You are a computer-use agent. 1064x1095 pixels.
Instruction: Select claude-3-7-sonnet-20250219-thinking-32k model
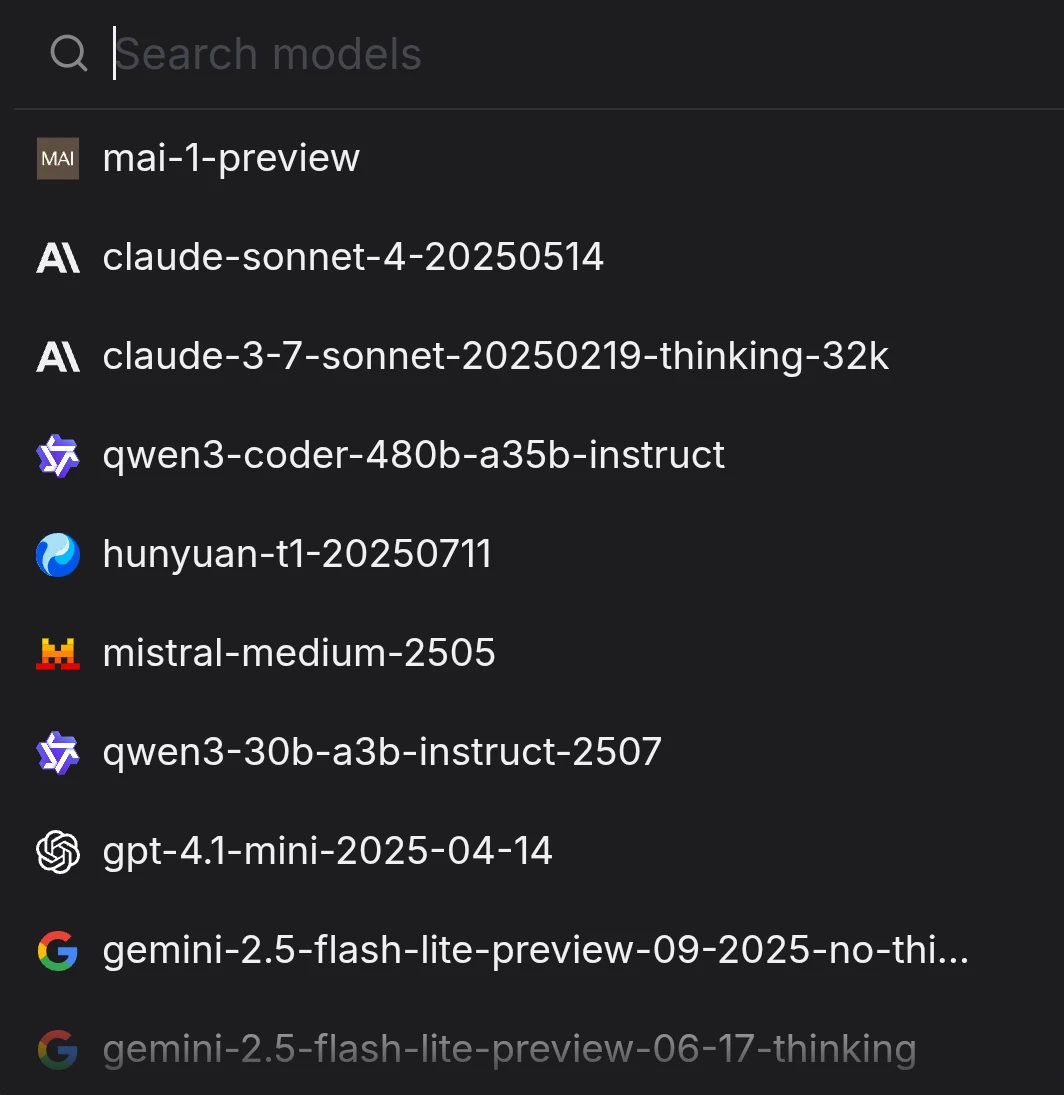(x=495, y=357)
